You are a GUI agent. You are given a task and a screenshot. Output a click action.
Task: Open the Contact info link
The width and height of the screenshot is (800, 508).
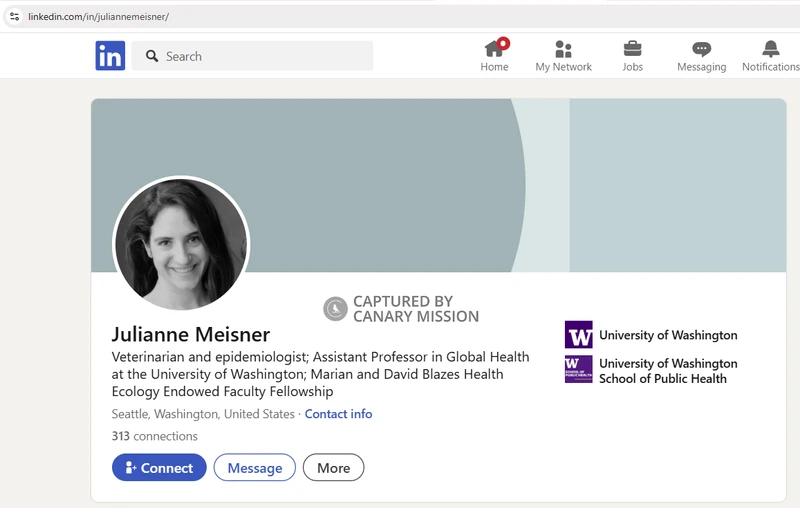(x=338, y=414)
